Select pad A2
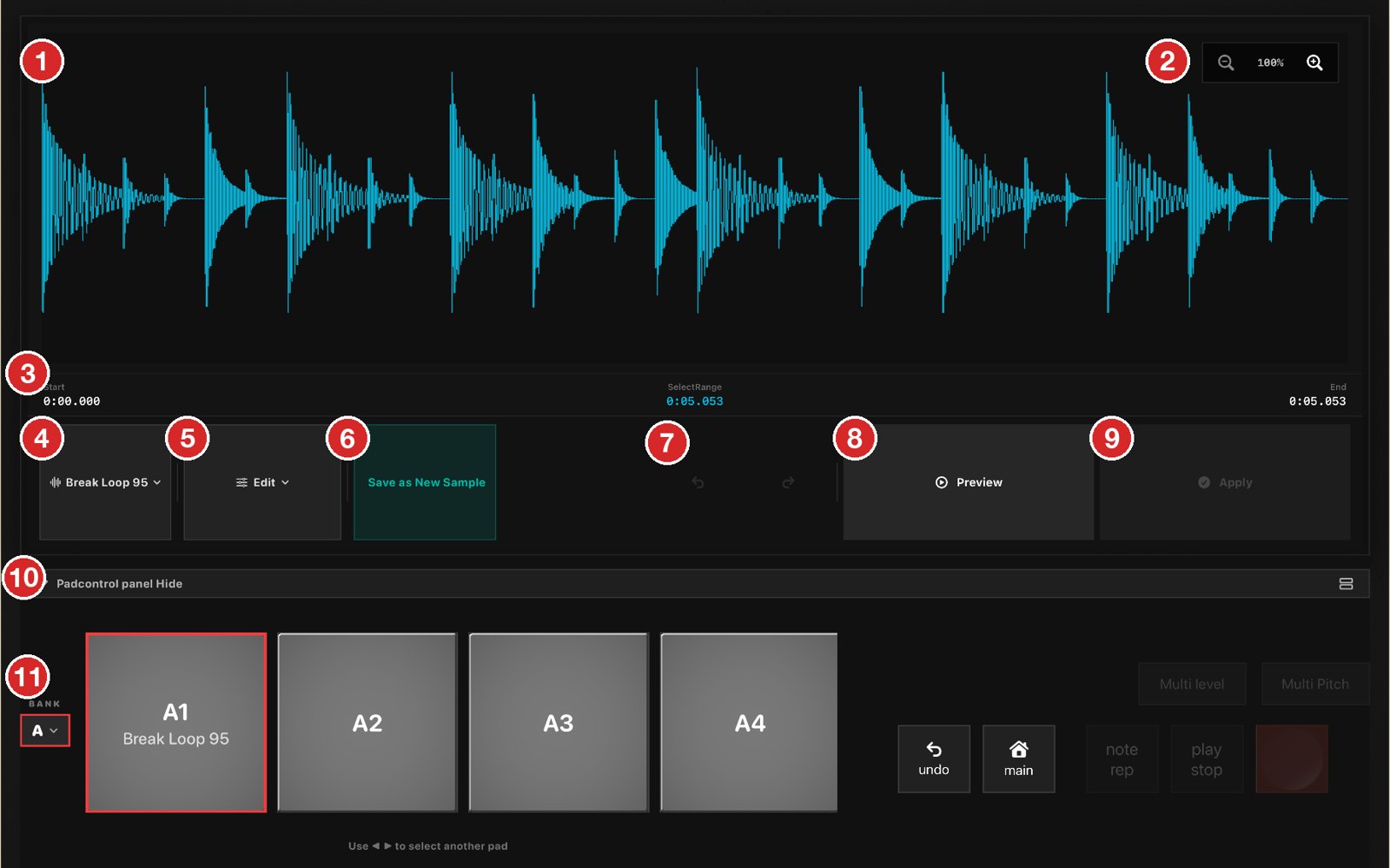 367,723
